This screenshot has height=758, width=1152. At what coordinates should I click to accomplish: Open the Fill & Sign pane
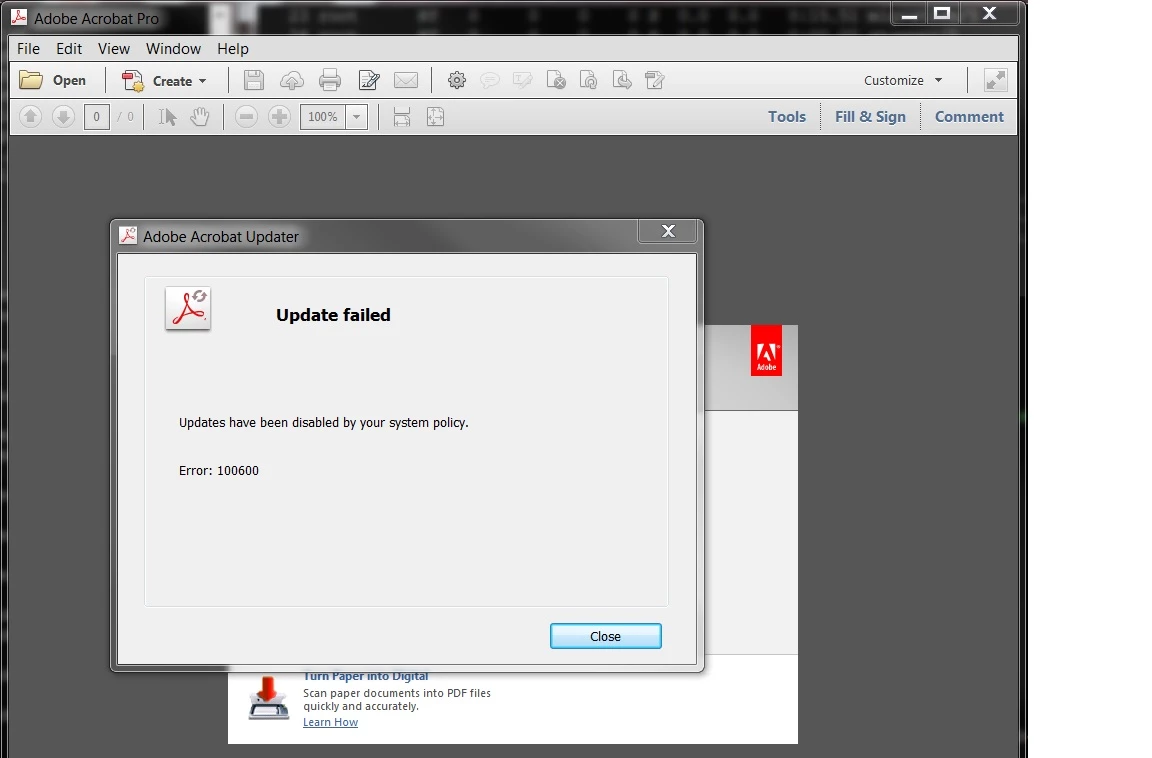coord(870,117)
